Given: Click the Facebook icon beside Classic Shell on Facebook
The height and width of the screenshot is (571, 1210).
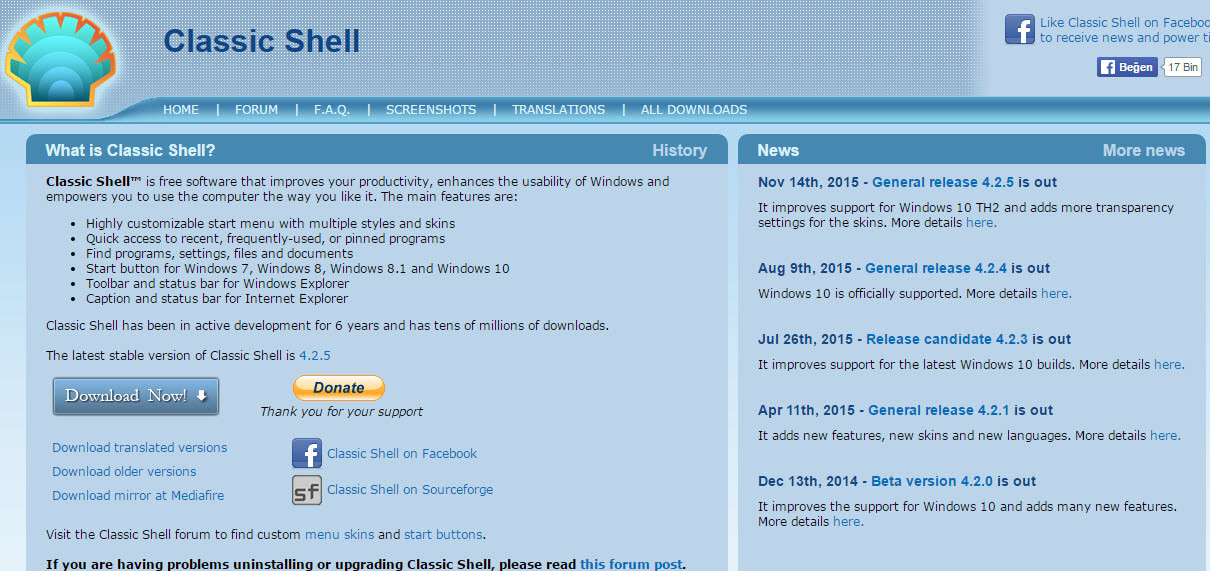Looking at the screenshot, I should (x=307, y=454).
